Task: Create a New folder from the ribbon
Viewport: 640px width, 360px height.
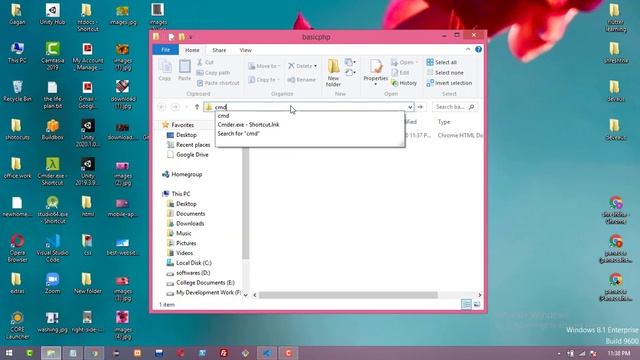Action: (x=333, y=73)
